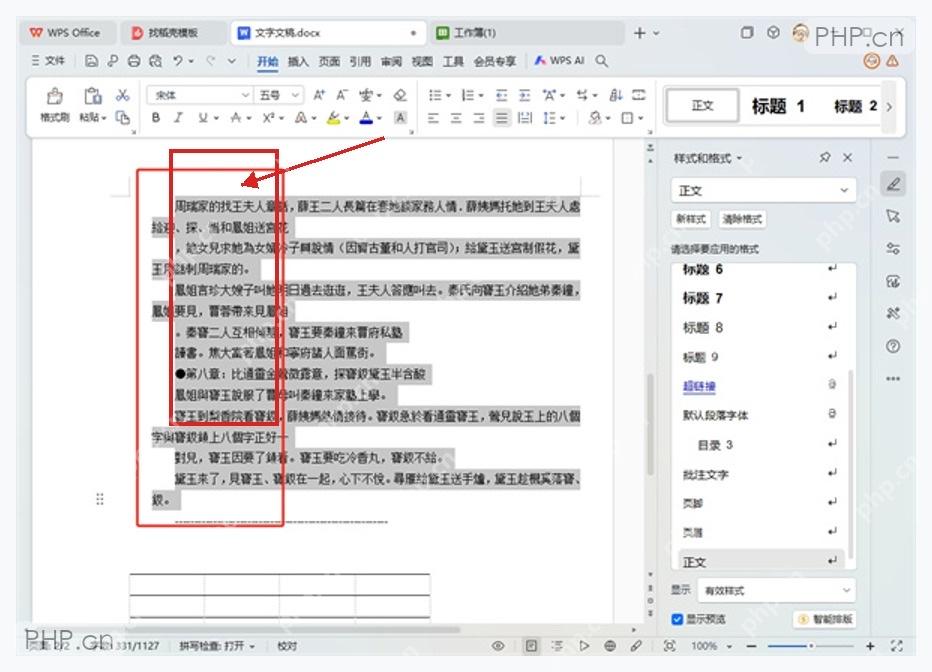This screenshot has width=932, height=672.
Task: Click the Distributed alignment icon
Action: coord(525,118)
